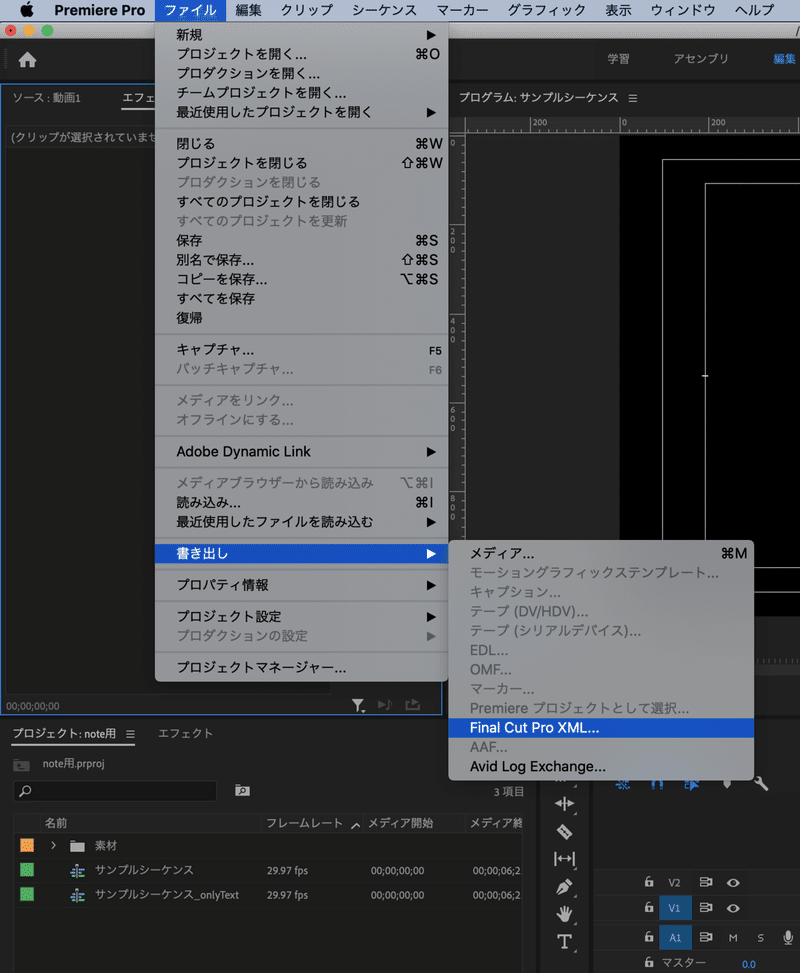
Task: Expand the 素材 bin
Action: coord(53,845)
